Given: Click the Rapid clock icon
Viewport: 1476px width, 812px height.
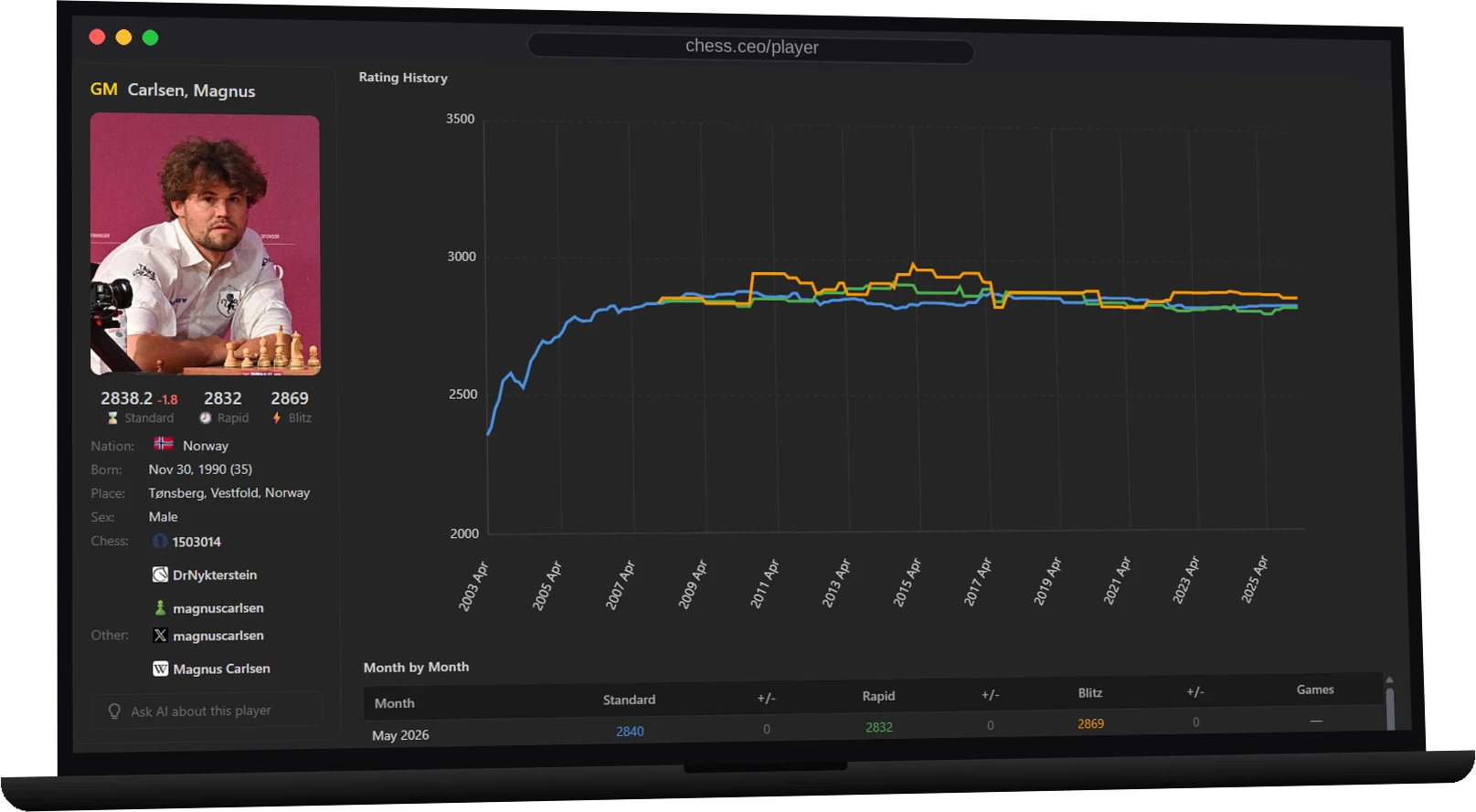Looking at the screenshot, I should (206, 417).
